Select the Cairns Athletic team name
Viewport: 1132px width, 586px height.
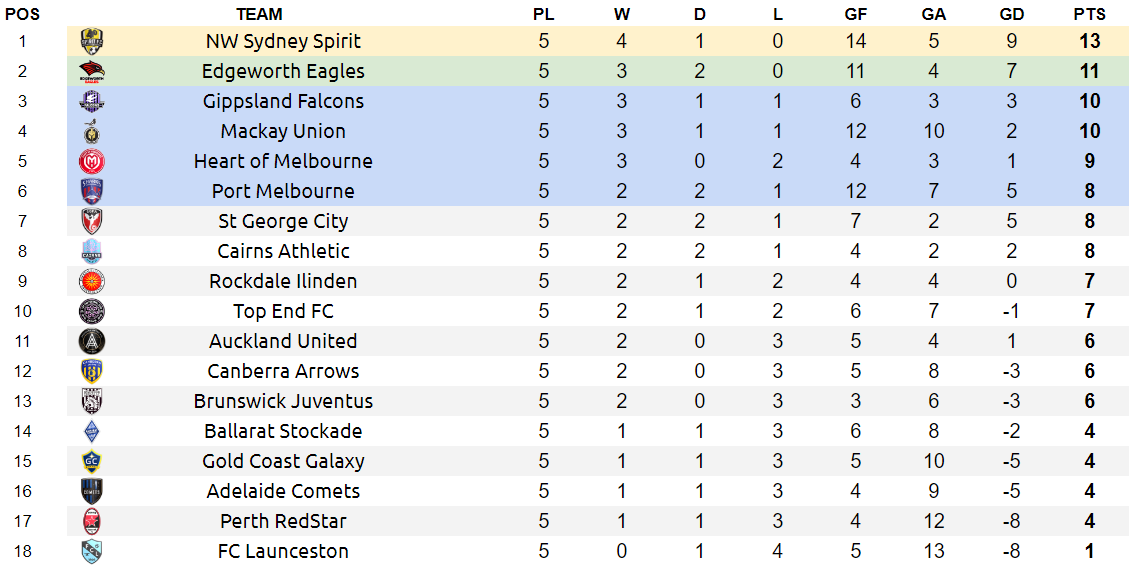coord(283,251)
